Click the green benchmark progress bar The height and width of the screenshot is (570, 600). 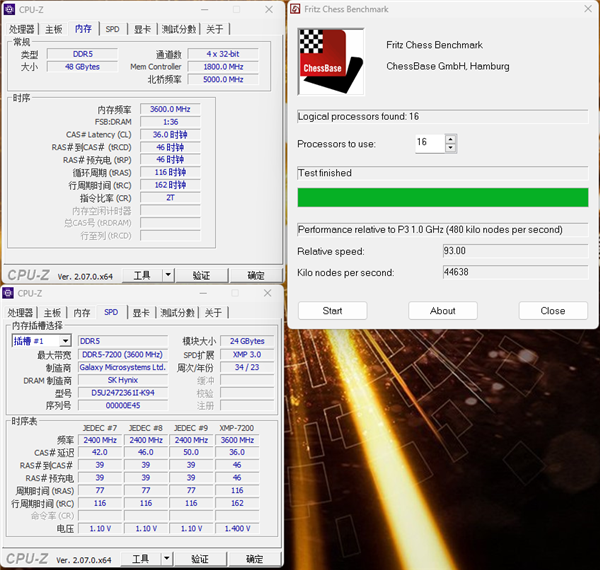coord(443,197)
